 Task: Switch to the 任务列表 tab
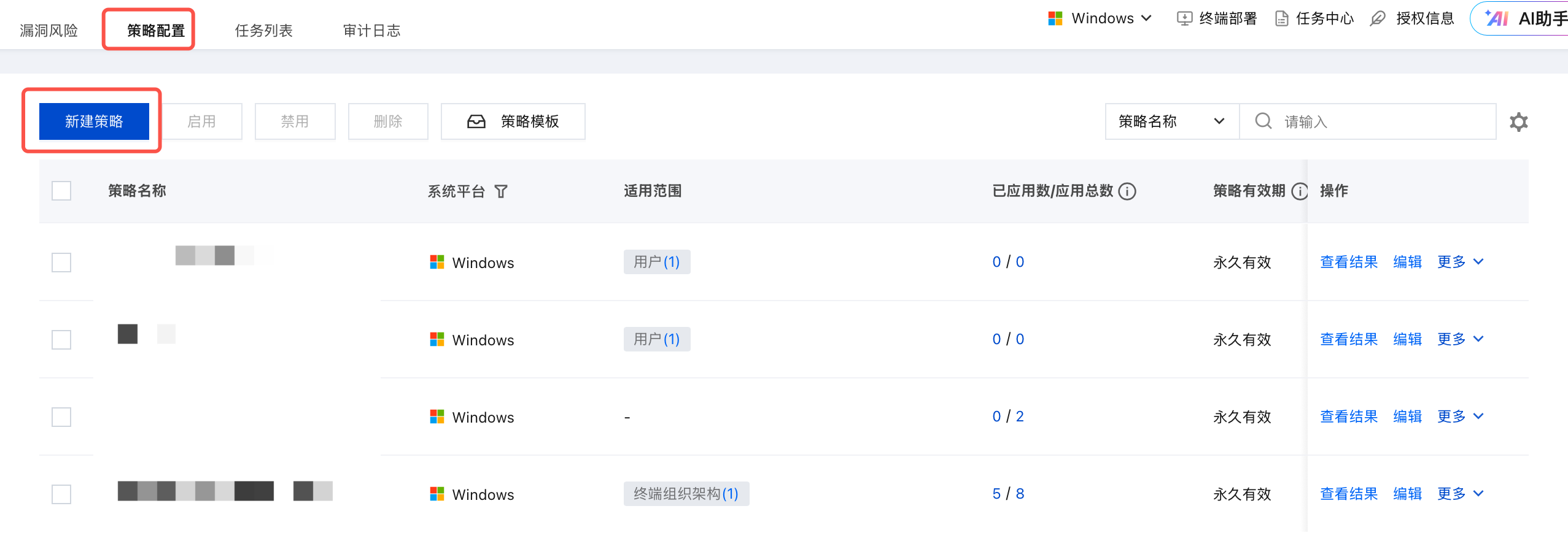(263, 31)
